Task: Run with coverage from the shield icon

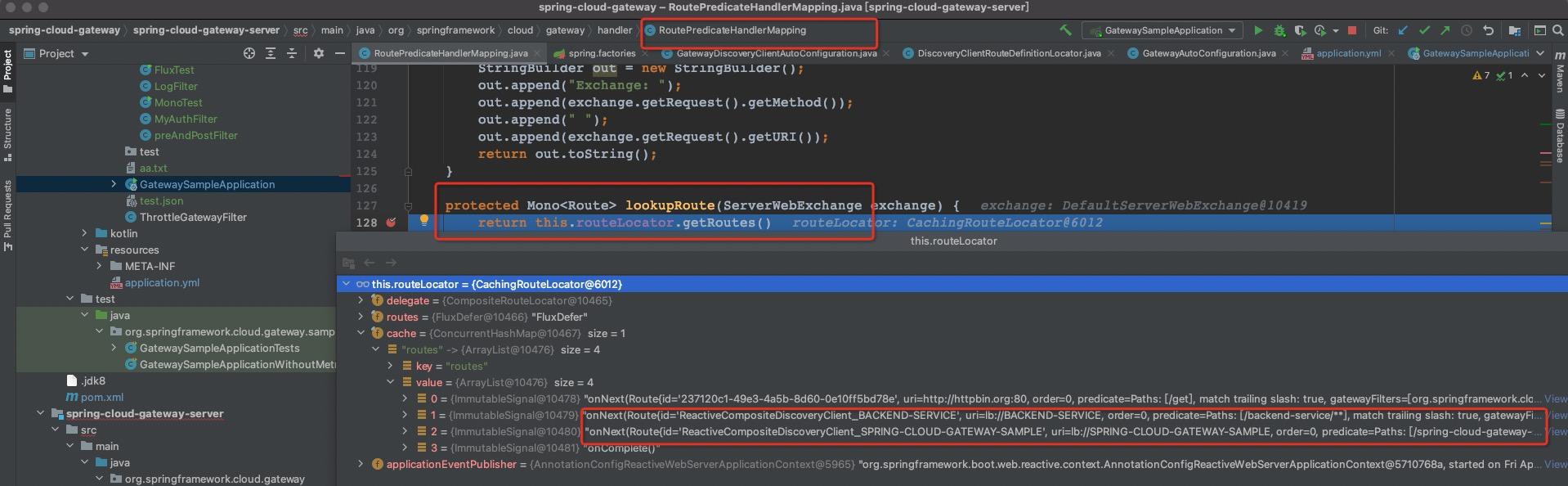Action: pos(1300,30)
